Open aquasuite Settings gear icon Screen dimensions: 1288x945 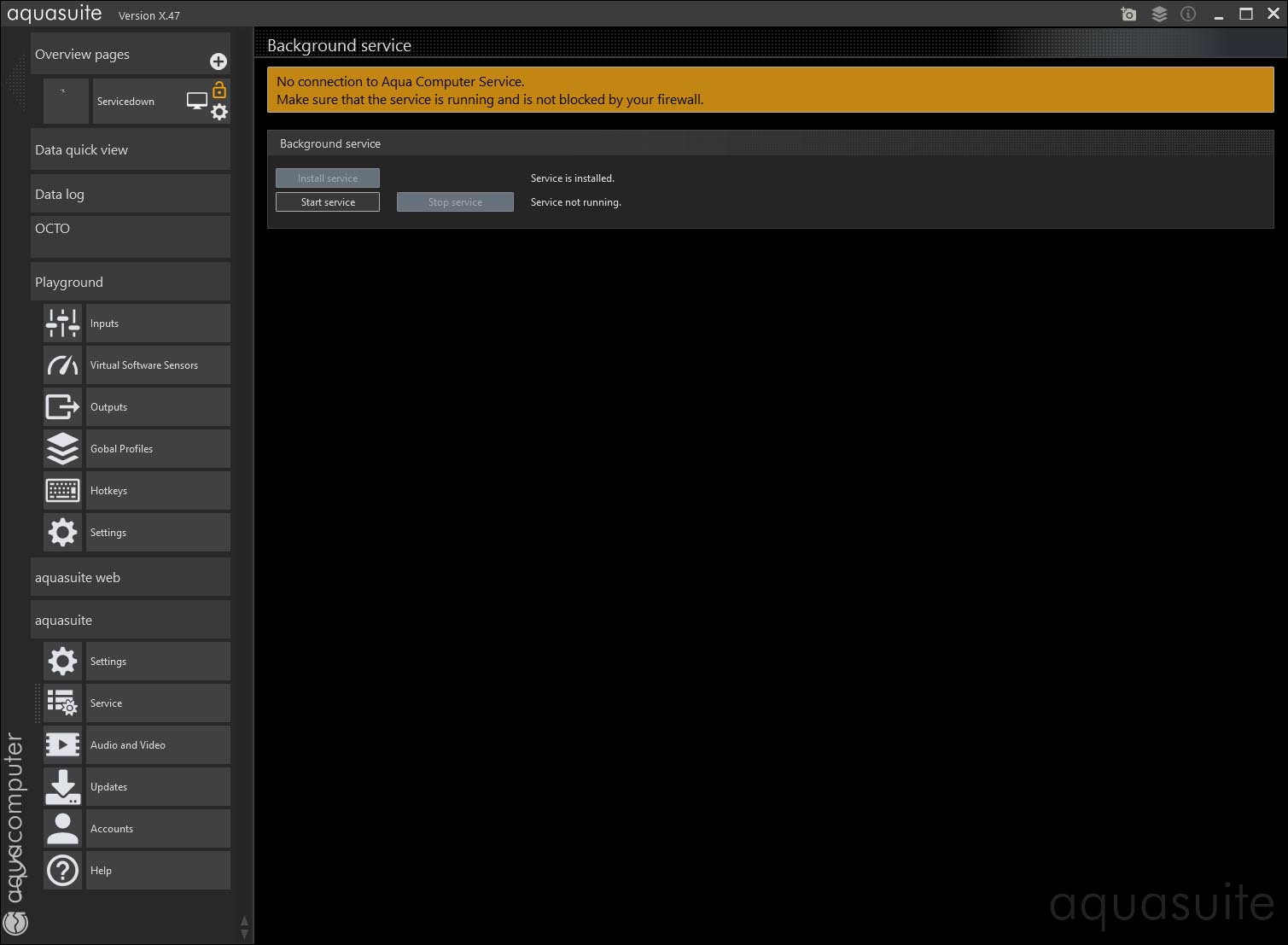point(63,662)
